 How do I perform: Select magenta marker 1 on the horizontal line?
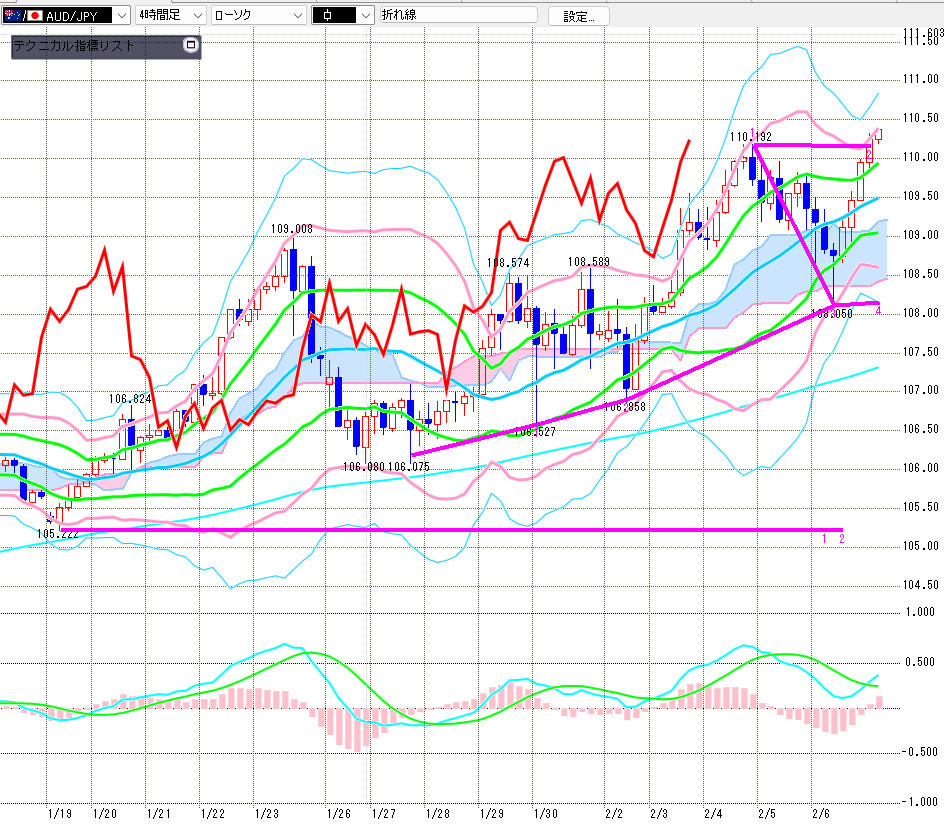click(825, 539)
